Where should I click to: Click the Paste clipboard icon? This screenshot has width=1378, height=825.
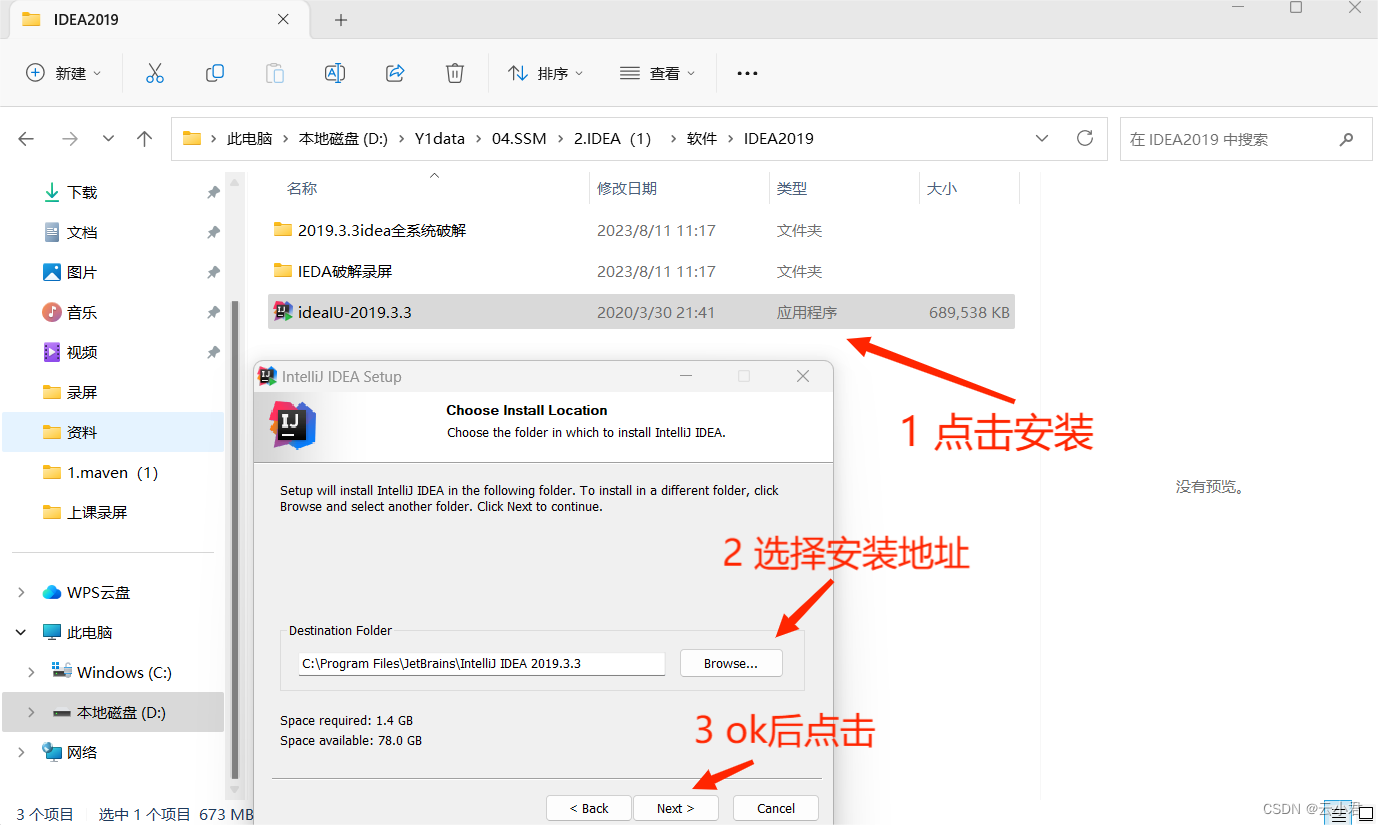click(x=274, y=73)
